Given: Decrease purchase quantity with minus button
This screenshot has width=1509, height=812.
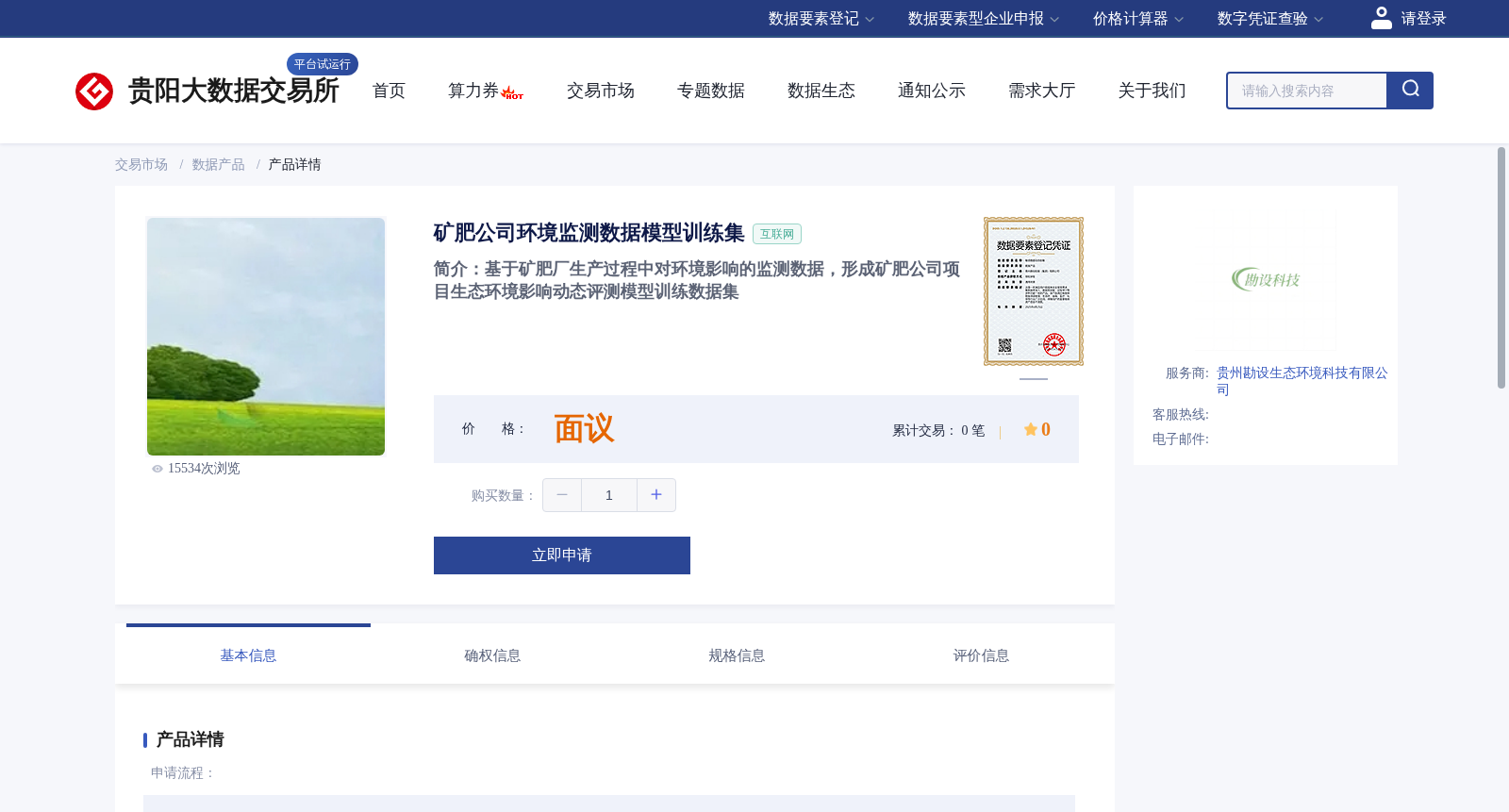Looking at the screenshot, I should (x=562, y=495).
